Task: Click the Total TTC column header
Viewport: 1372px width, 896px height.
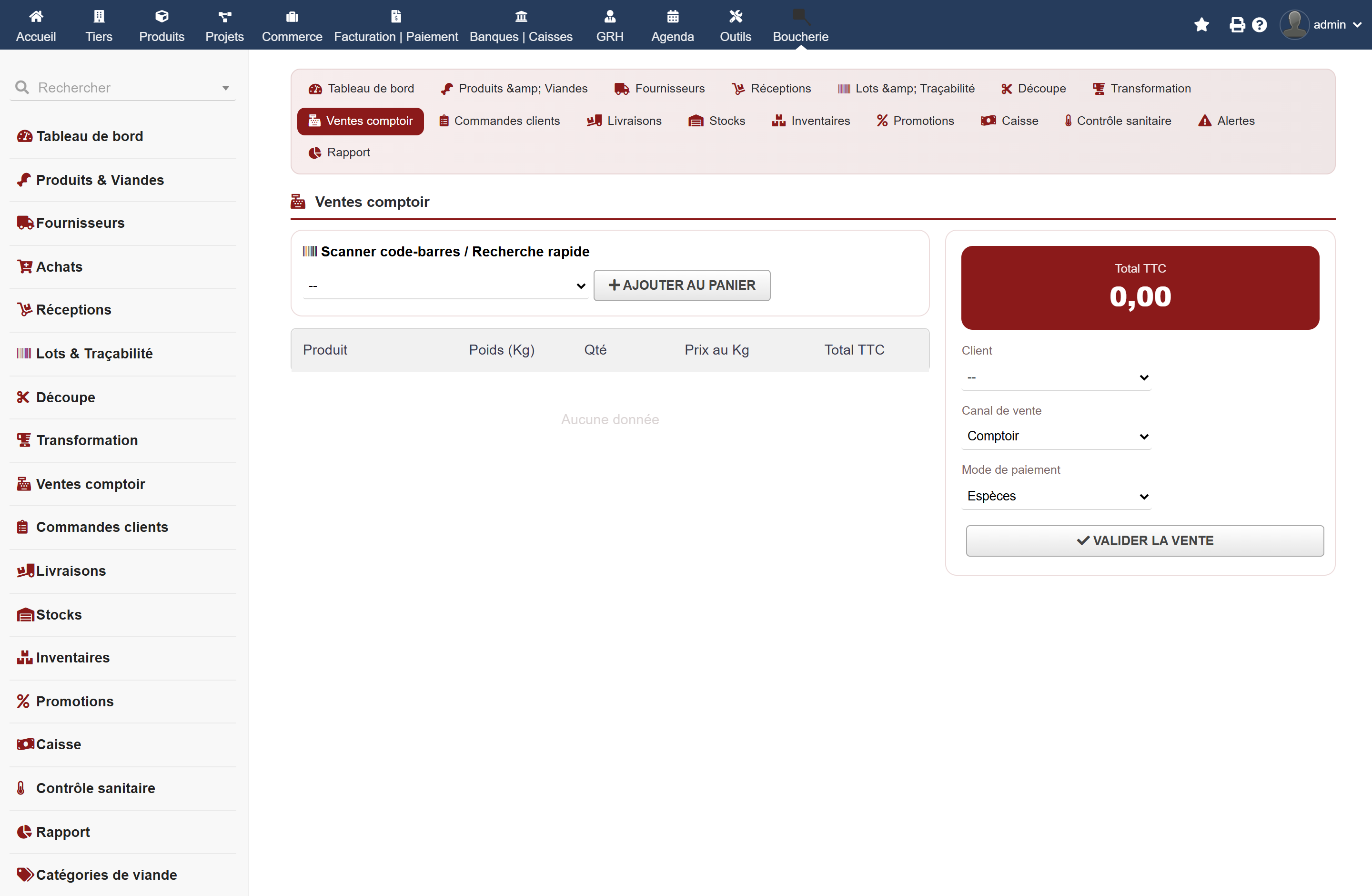Action: 854,349
